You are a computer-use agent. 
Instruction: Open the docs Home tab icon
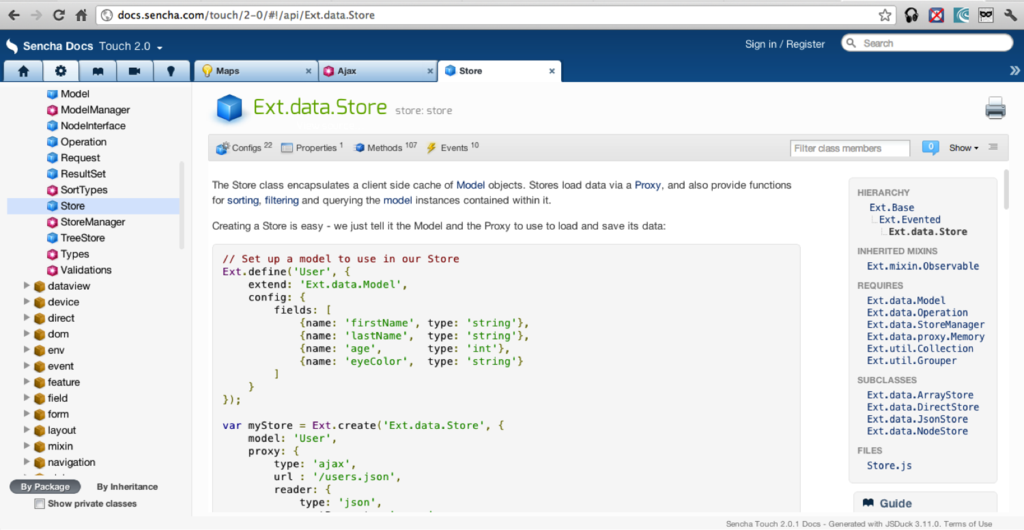[x=23, y=71]
